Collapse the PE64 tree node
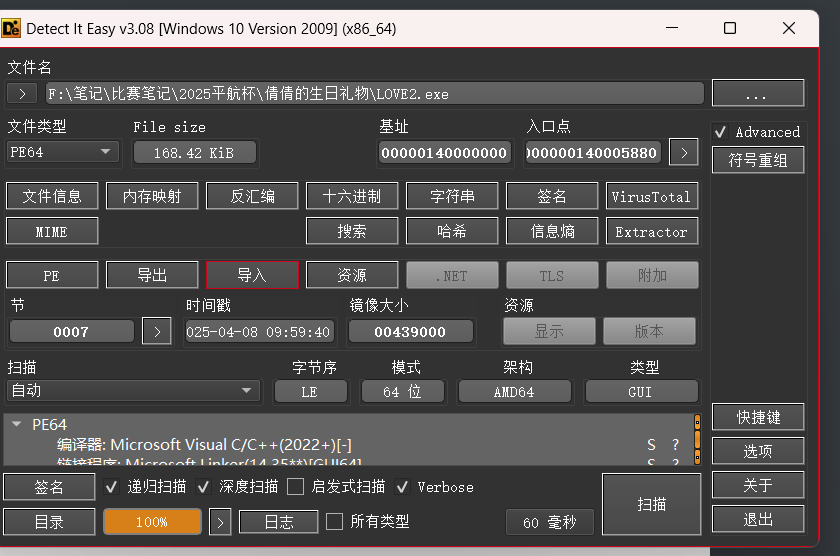 (16, 424)
